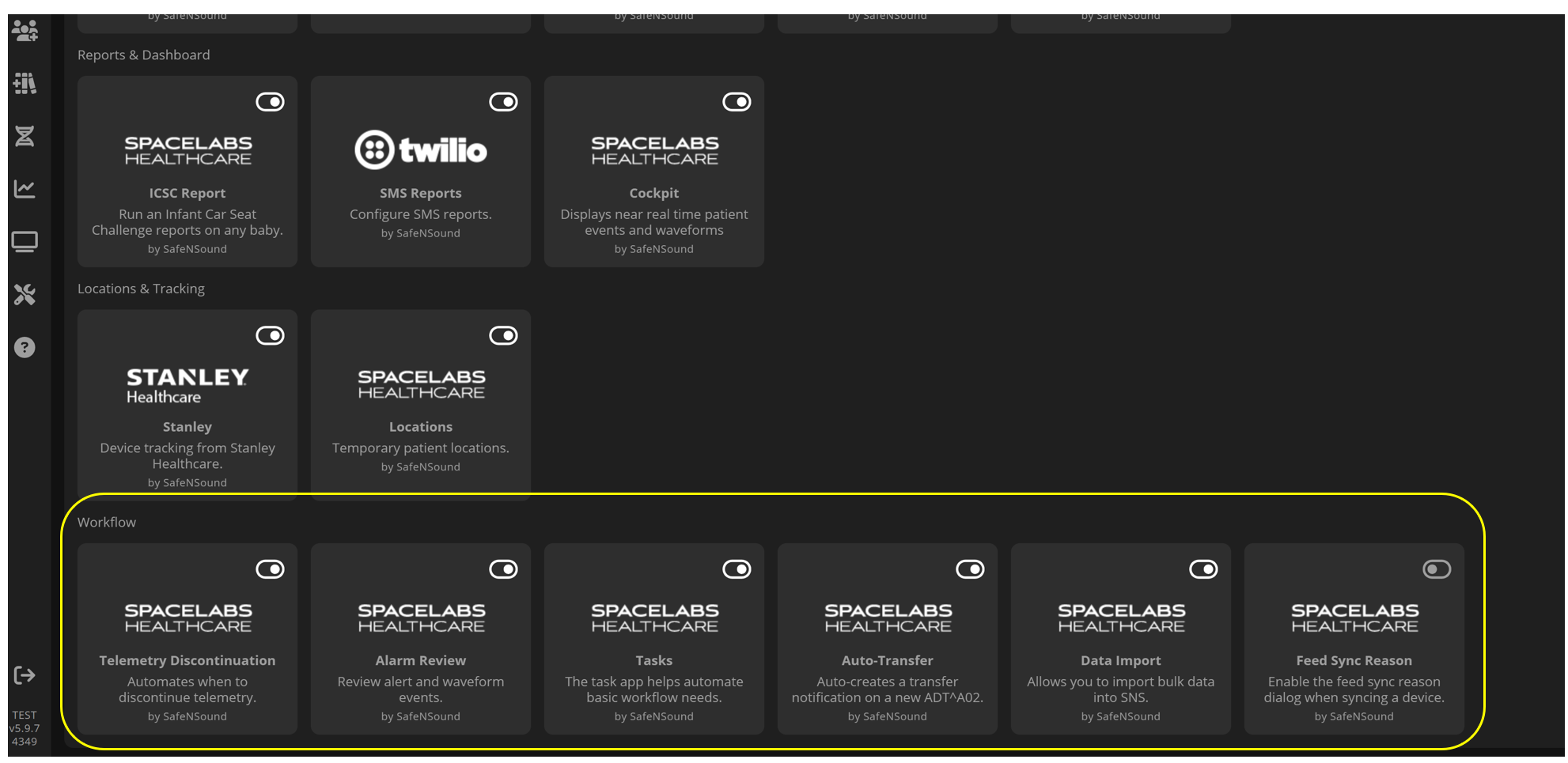Screen dimensions: 1568x763
Task: Toggle the ICSC Report switch
Action: pyautogui.click(x=270, y=102)
